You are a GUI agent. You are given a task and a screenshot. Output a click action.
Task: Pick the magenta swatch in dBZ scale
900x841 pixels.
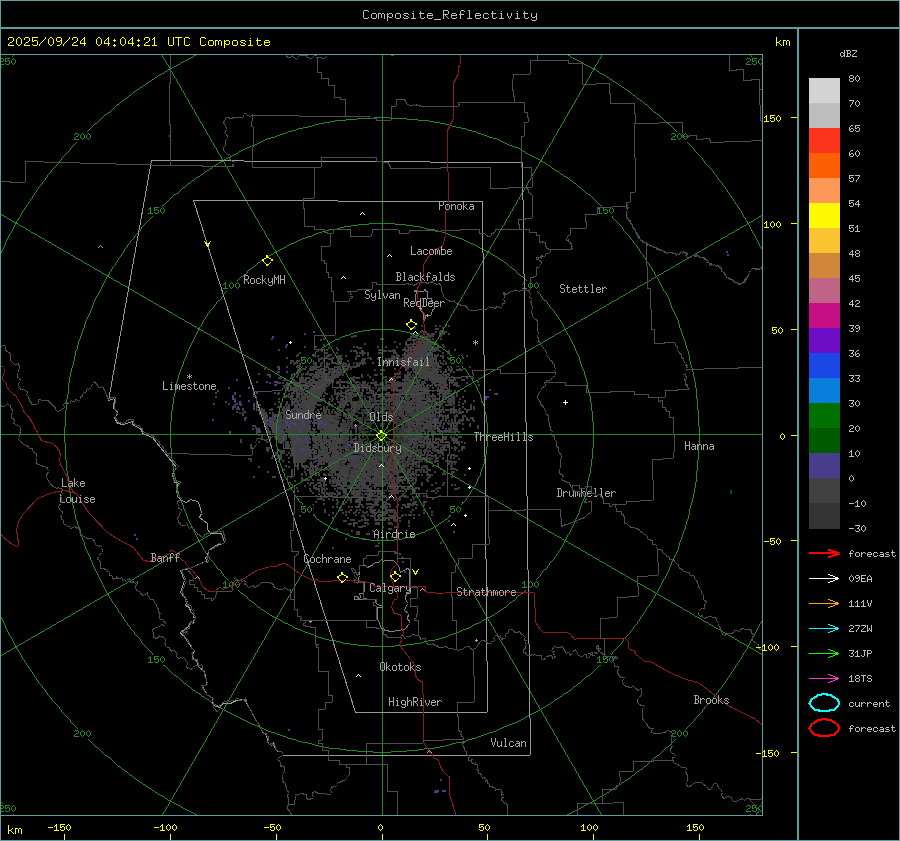(824, 315)
